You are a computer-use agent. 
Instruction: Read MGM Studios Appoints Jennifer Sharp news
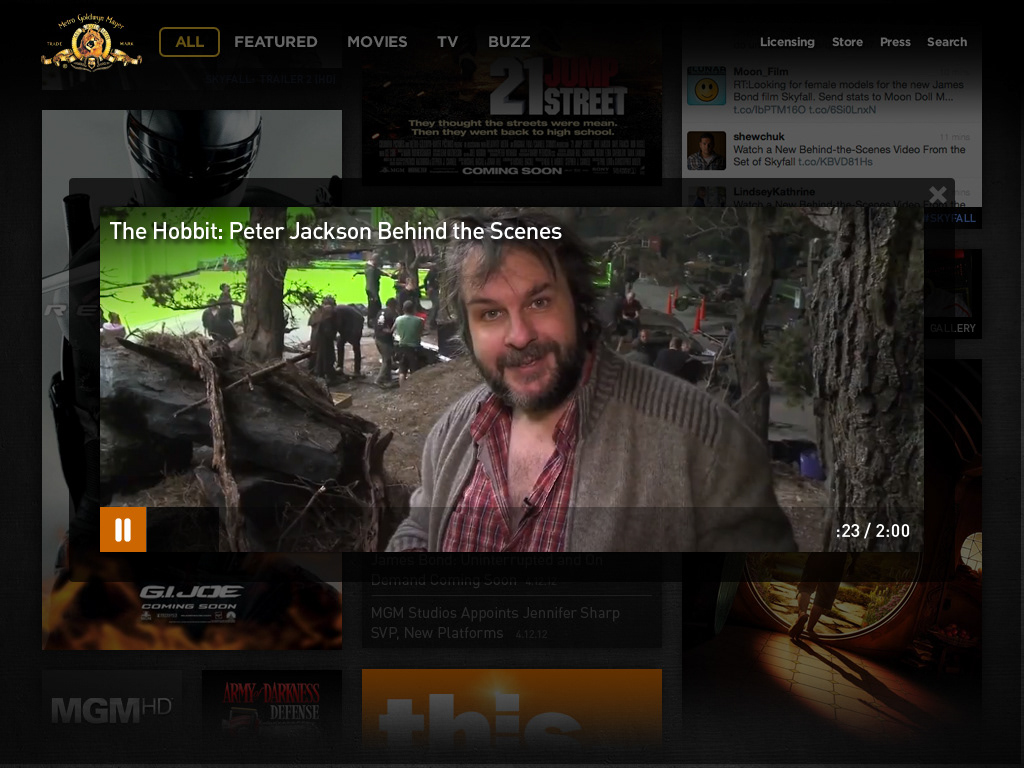point(495,622)
